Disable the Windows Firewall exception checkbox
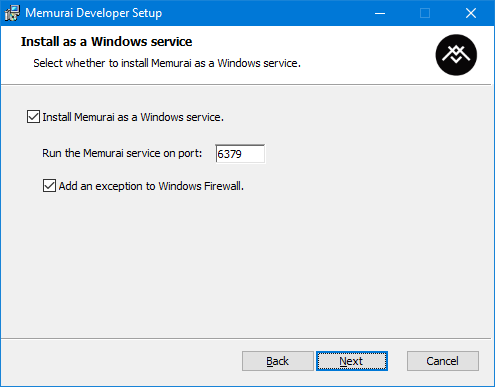Image resolution: width=495 pixels, height=387 pixels. click(x=49, y=186)
